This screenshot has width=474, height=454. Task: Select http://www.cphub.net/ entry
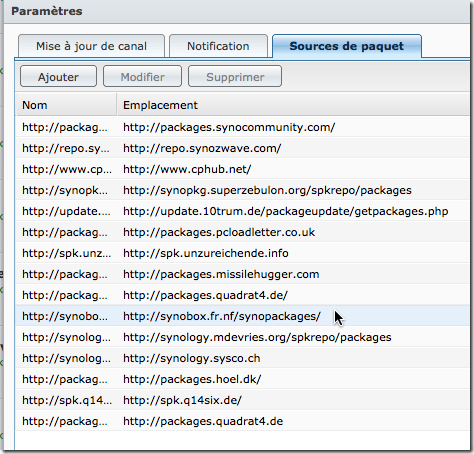coord(242,169)
